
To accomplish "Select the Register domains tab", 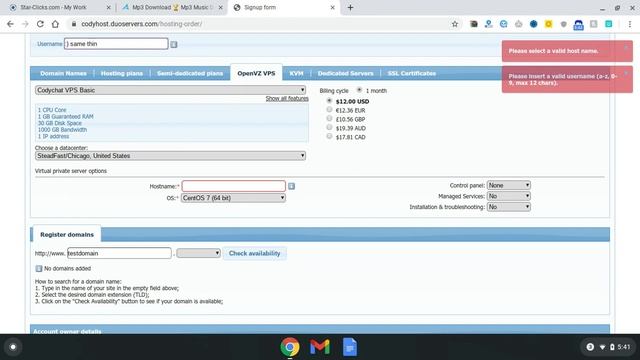I will (x=67, y=235).
